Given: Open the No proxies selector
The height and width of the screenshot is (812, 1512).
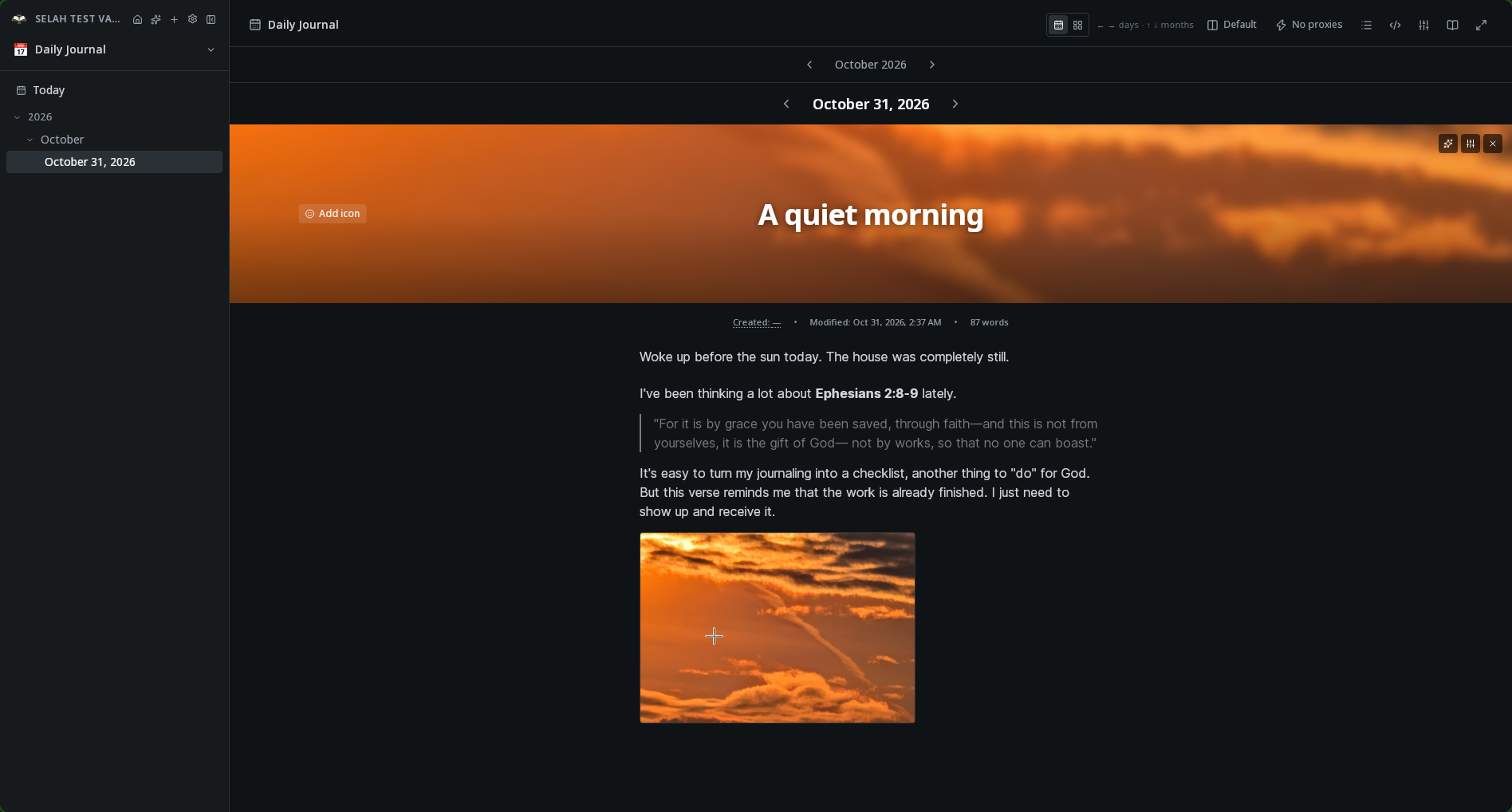Looking at the screenshot, I should (x=1309, y=25).
